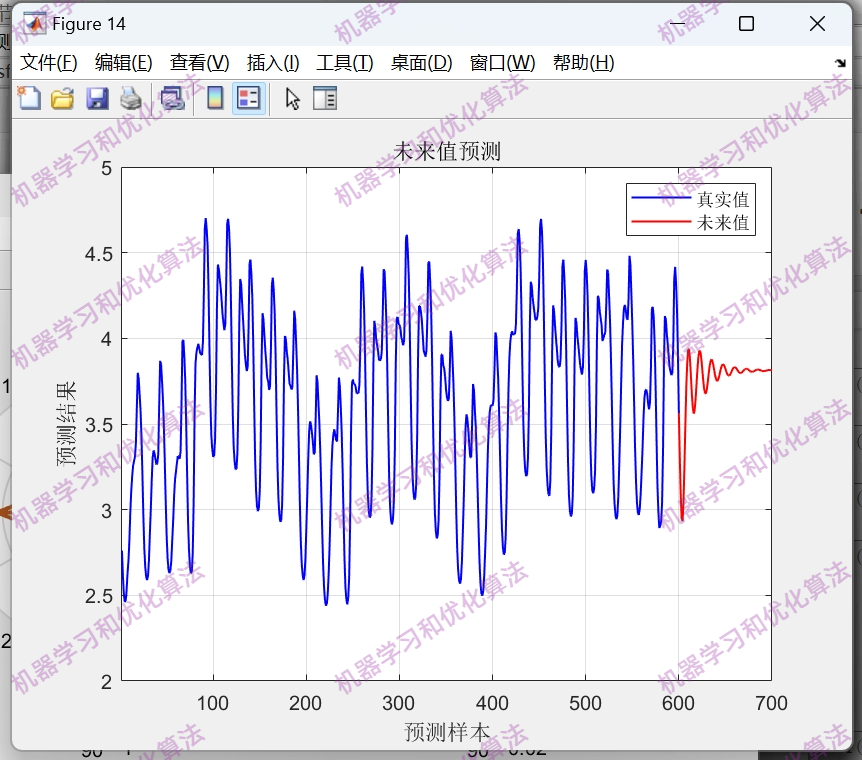
Task: Click y-axis tick label 5
Action: pyautogui.click(x=107, y=169)
